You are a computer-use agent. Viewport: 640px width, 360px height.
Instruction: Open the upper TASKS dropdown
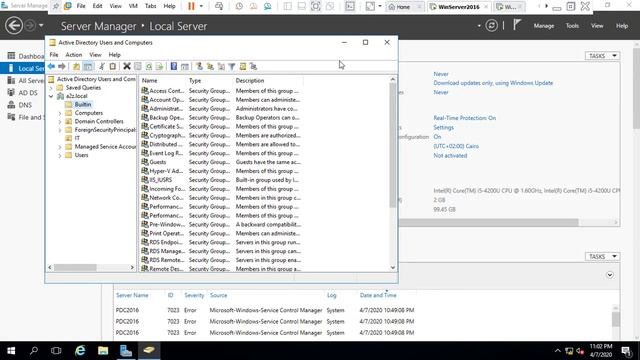(602, 56)
